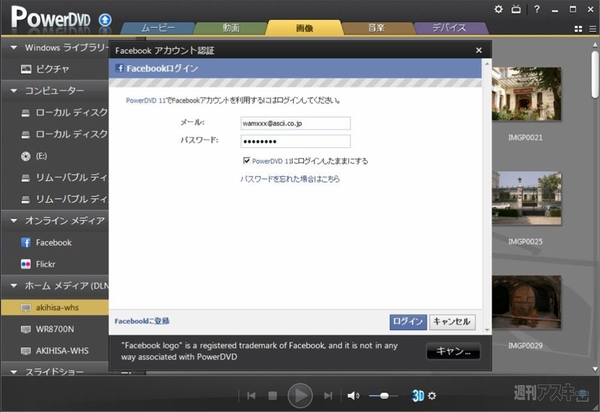The image size is (600, 412).
Task: Click the photo library vertical scrollbar
Action: pos(595,75)
